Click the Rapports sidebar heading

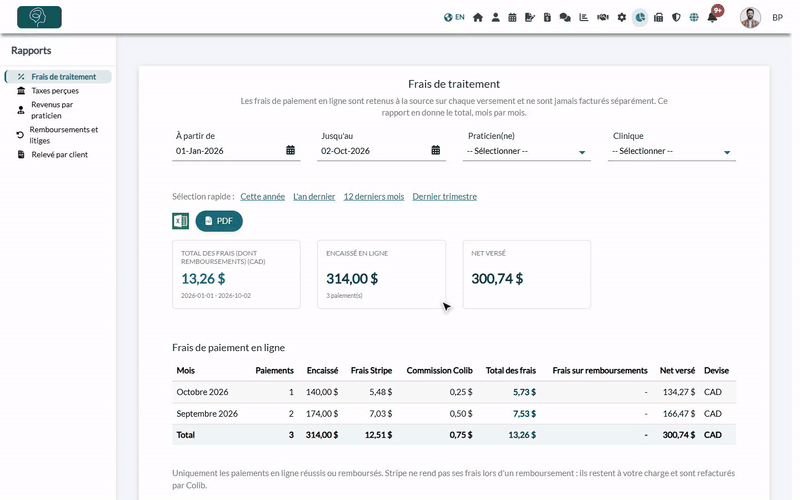31,51
